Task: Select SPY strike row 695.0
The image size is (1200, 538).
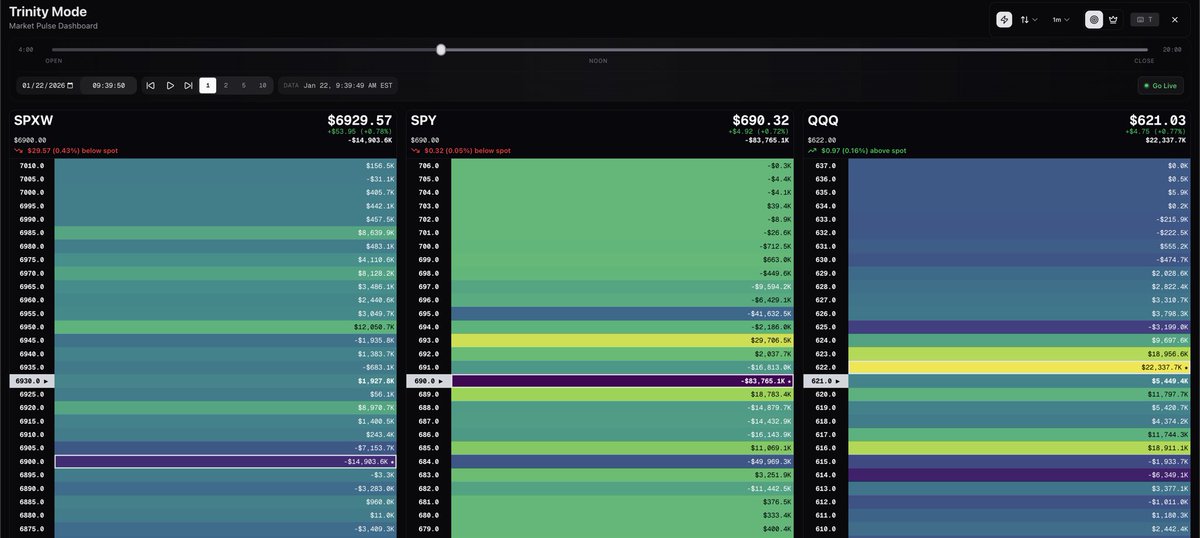Action: tap(600, 313)
